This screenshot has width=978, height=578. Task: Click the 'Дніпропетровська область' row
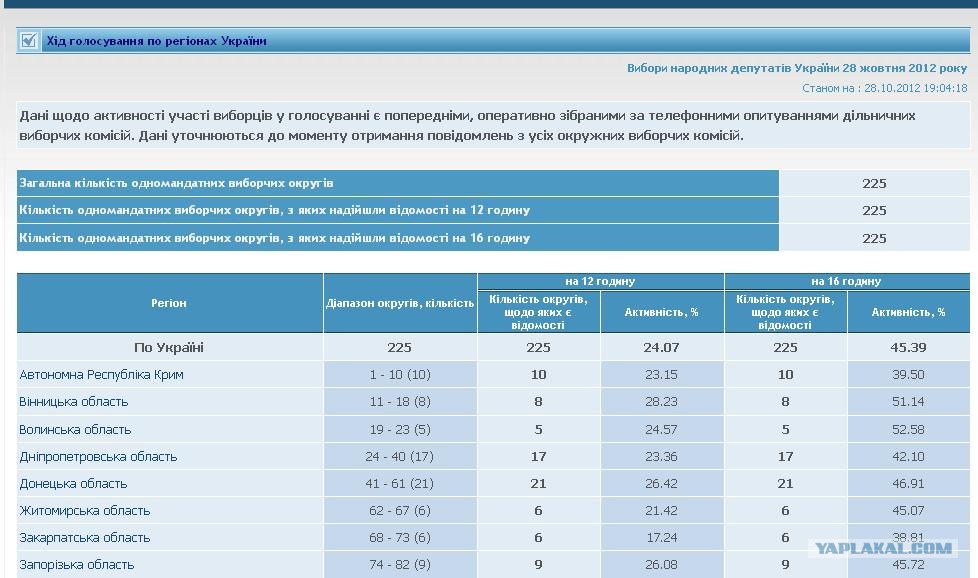(x=493, y=456)
